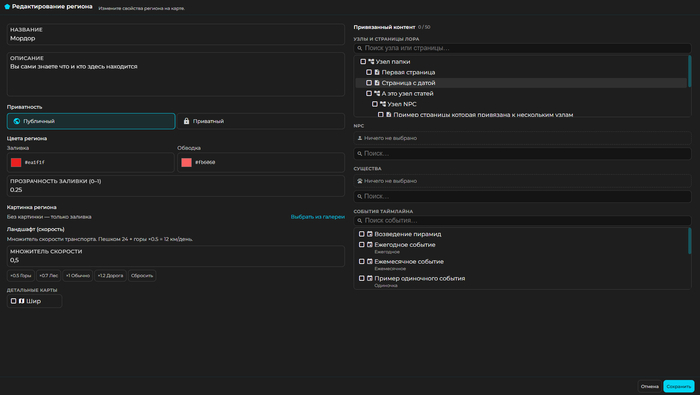This screenshot has width=700, height=395.
Task: Click the search icon in lore nodes search
Action: 360,48
